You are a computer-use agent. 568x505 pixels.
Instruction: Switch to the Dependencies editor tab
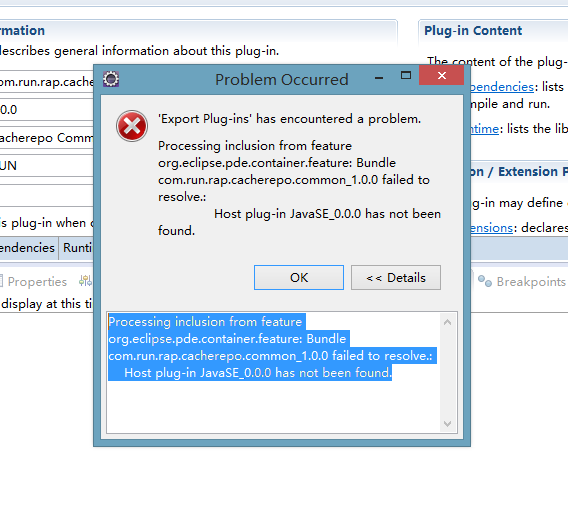[x=28, y=248]
